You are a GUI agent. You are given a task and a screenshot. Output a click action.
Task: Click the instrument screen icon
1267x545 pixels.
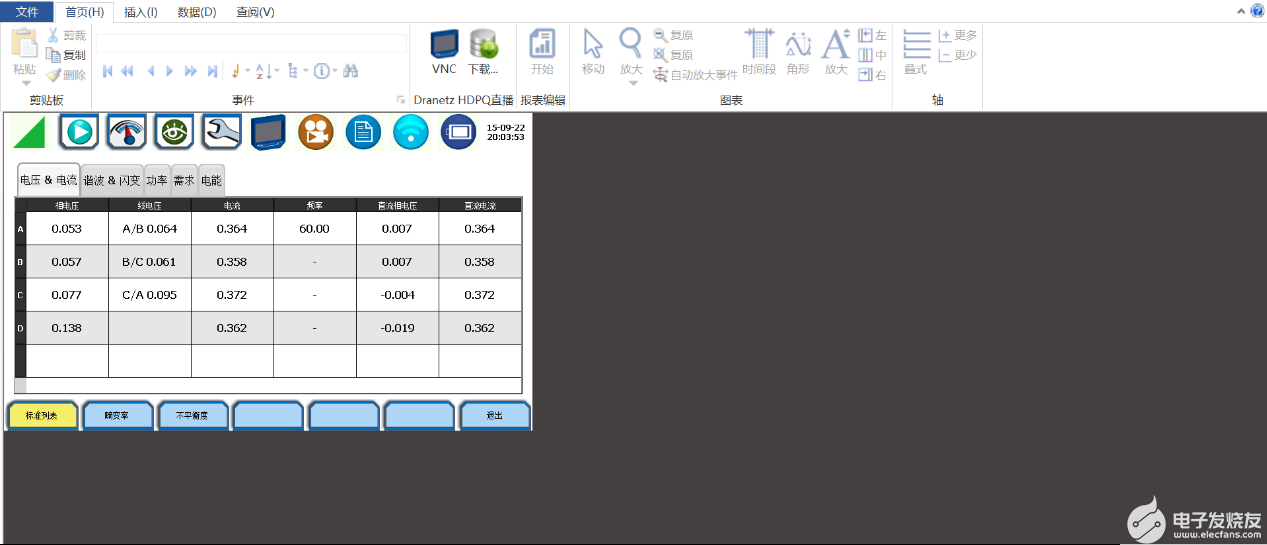[x=269, y=132]
